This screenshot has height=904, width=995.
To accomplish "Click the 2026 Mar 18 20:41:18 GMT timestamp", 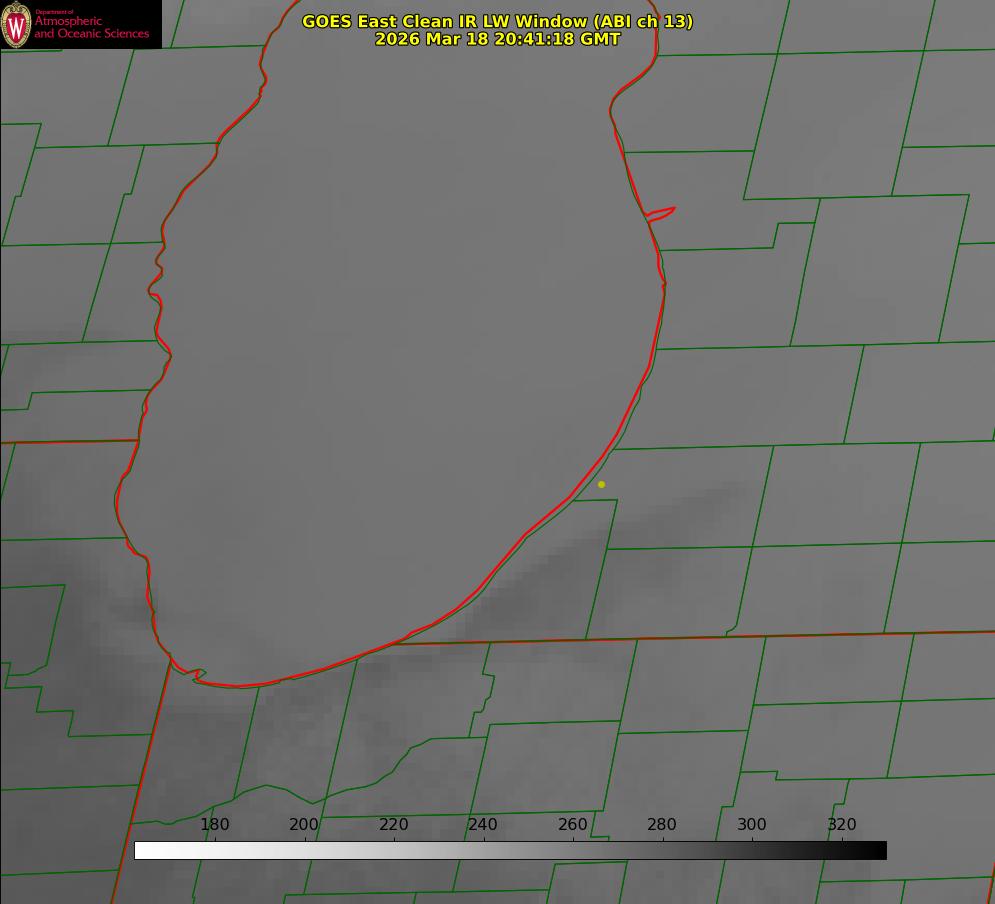I will pos(498,39).
